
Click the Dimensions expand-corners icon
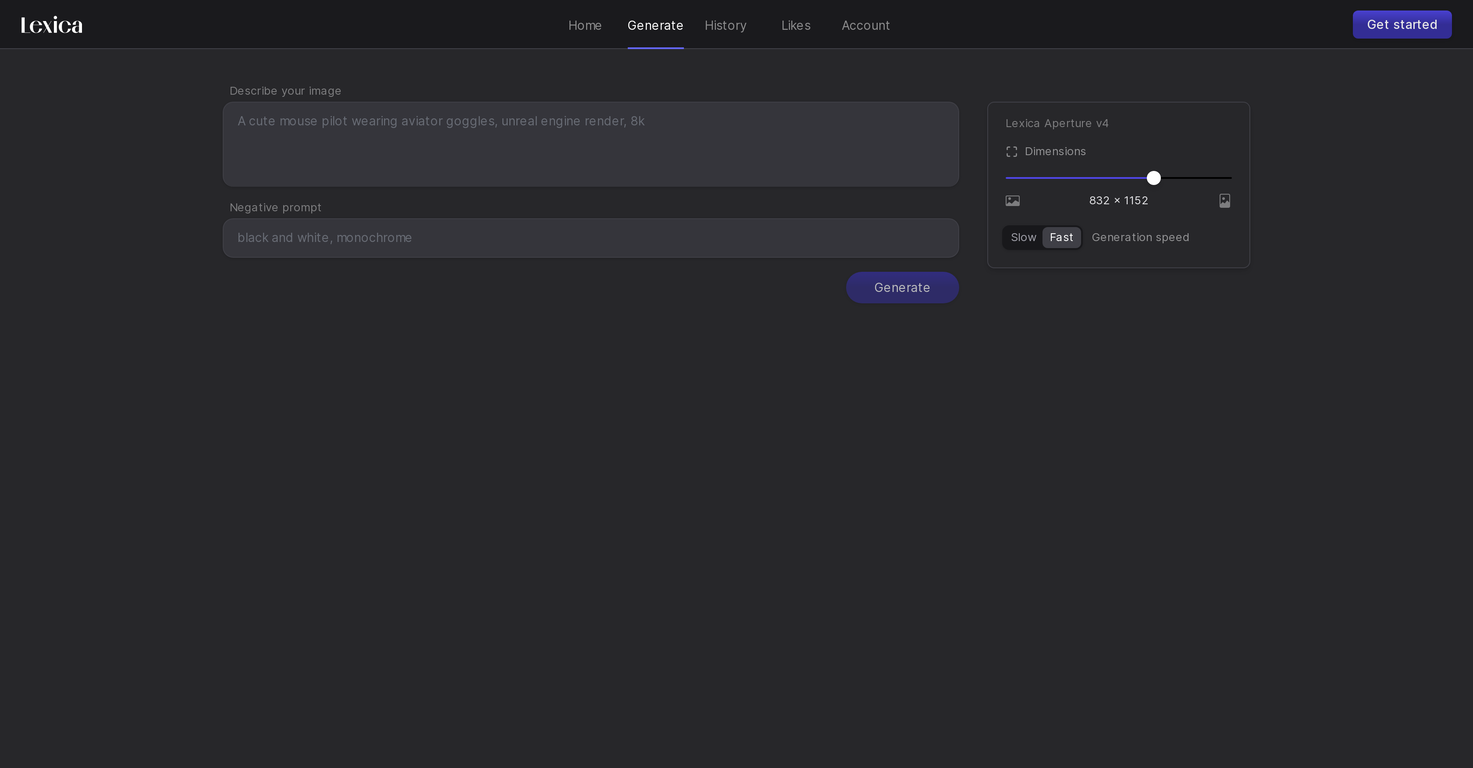pos(1011,152)
